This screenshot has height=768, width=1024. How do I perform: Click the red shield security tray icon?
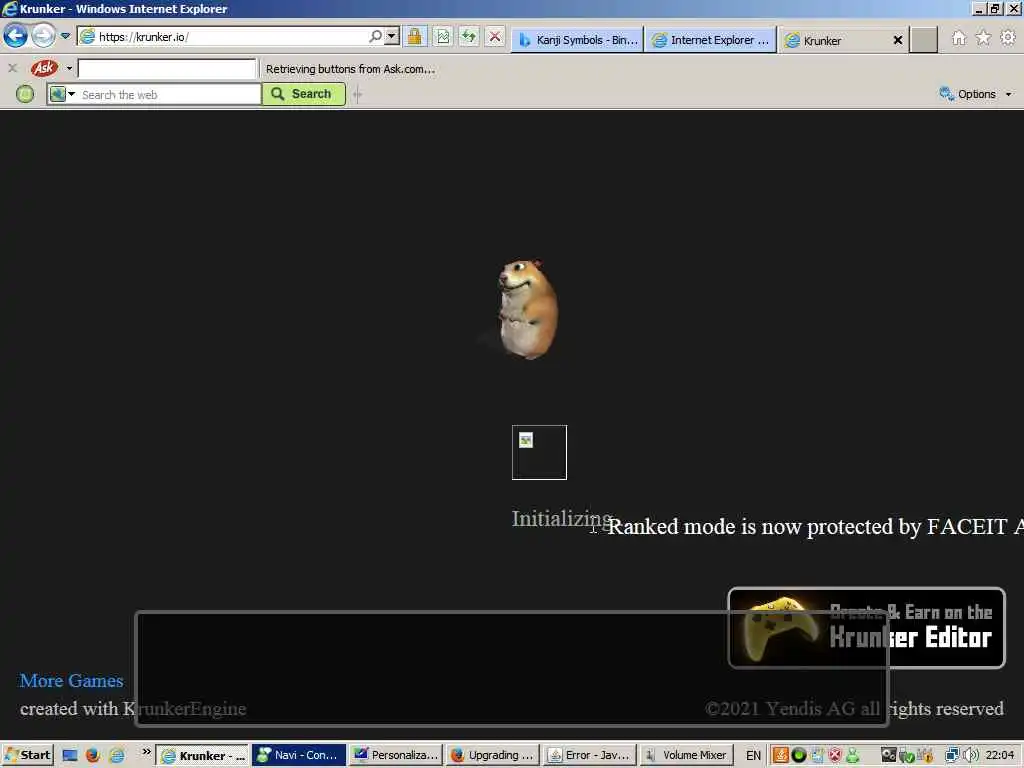835,756
